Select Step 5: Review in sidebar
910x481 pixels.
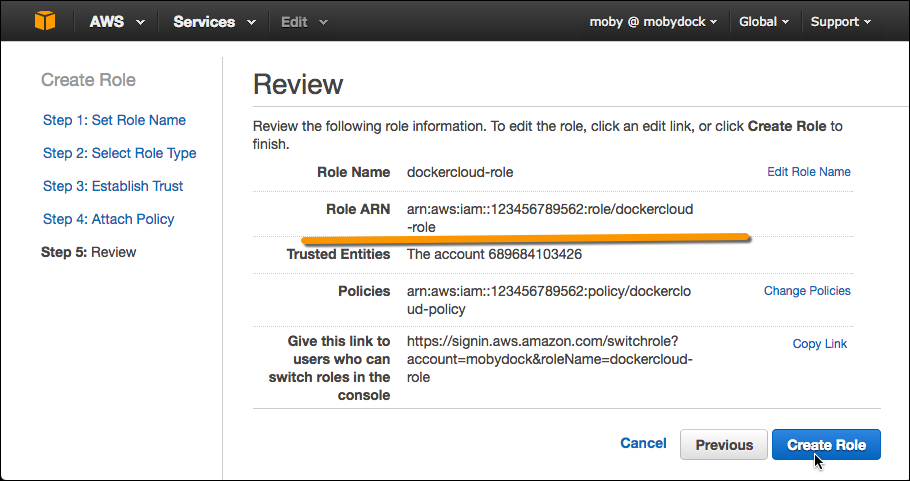click(88, 252)
